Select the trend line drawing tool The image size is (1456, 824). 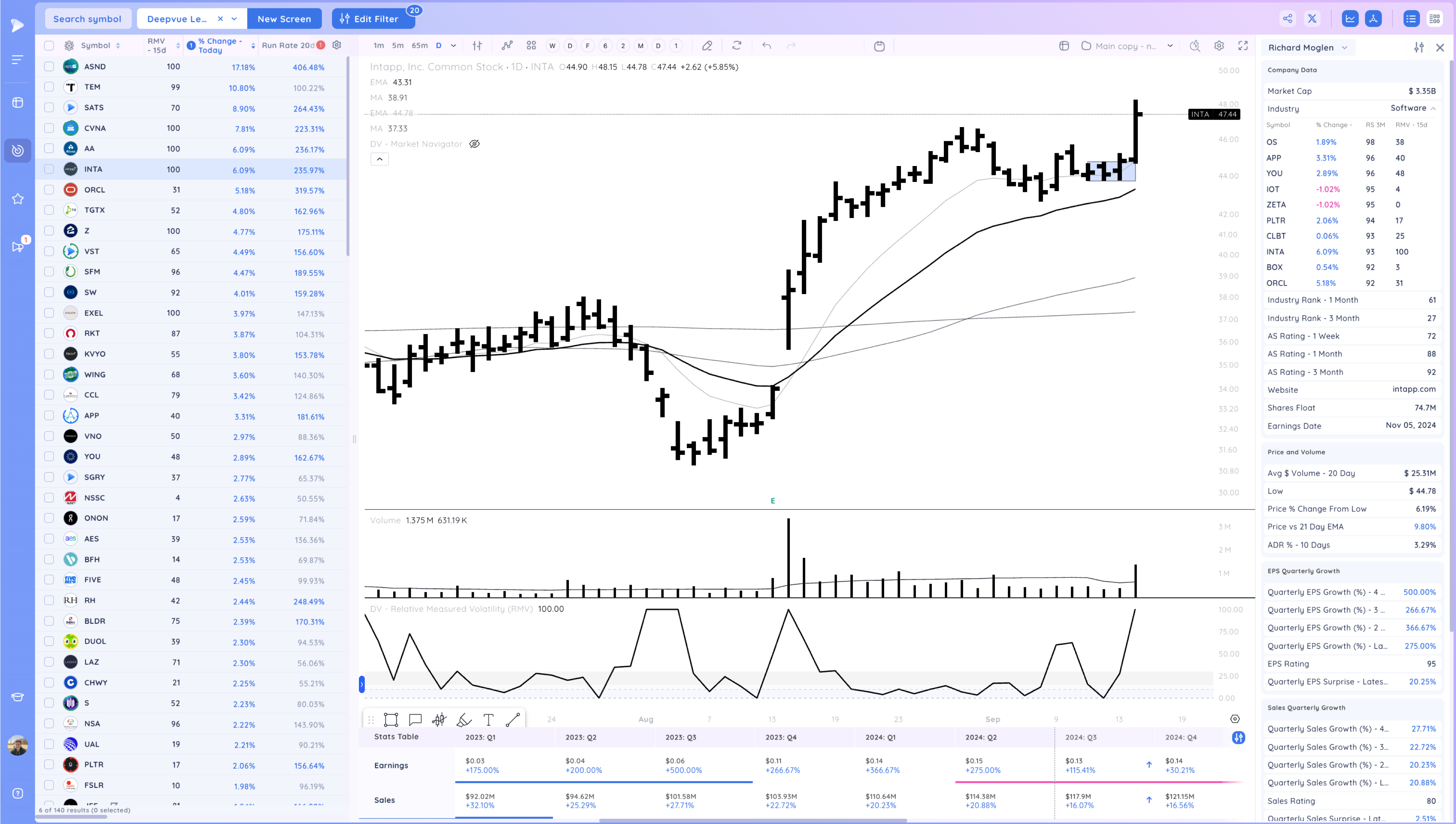click(513, 719)
